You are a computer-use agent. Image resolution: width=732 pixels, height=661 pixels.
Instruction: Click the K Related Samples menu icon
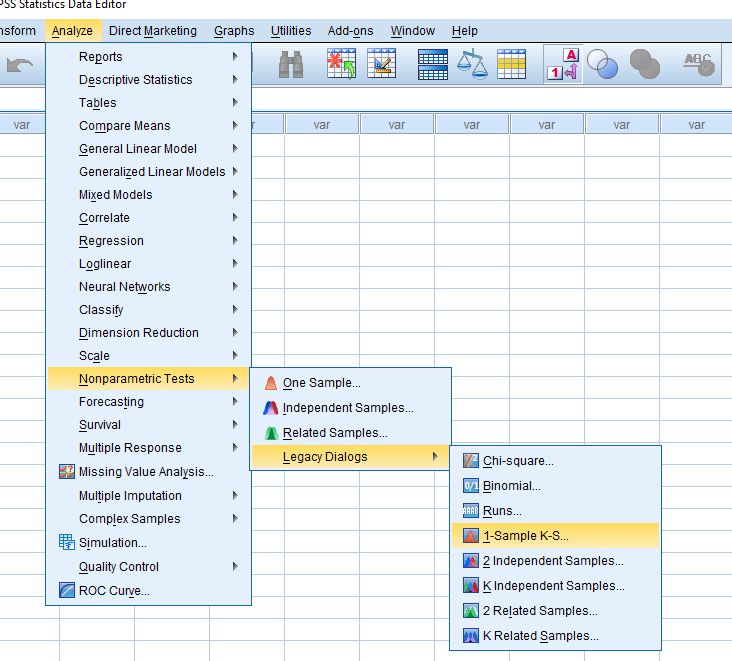click(x=471, y=636)
